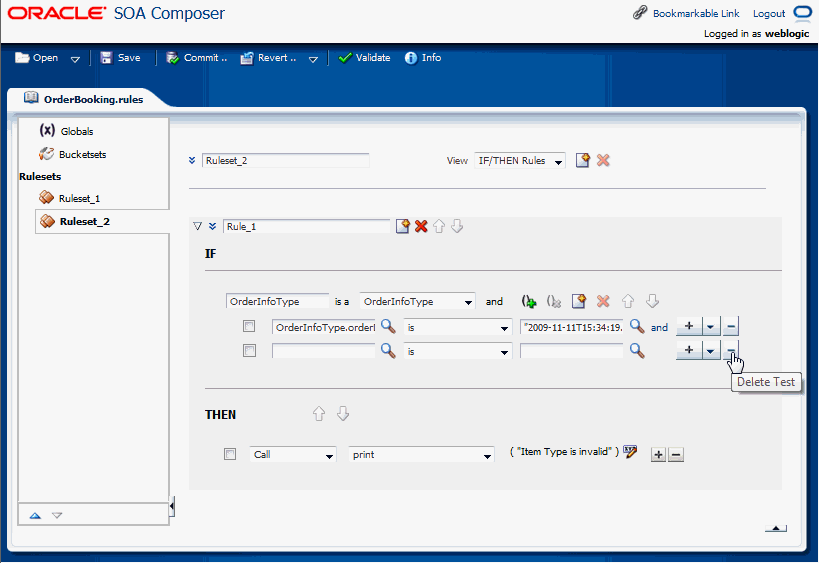Click the Revert toolbar button
This screenshot has width=819, height=563.
click(x=268, y=57)
